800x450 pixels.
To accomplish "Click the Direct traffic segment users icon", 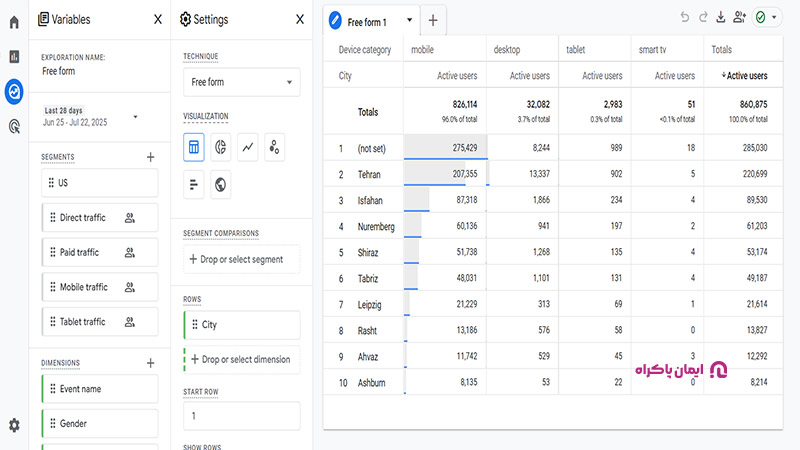I will pos(130,218).
